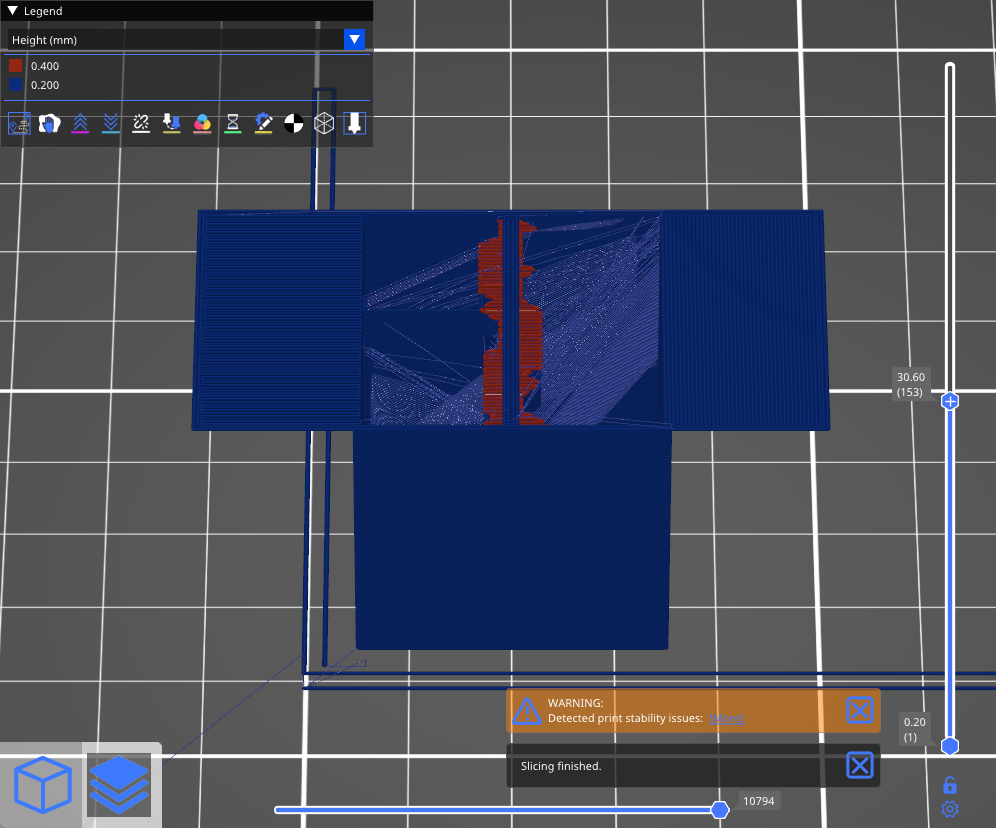996x828 pixels.
Task: Click the padlock to lock the vertical slider
Action: tap(950, 785)
